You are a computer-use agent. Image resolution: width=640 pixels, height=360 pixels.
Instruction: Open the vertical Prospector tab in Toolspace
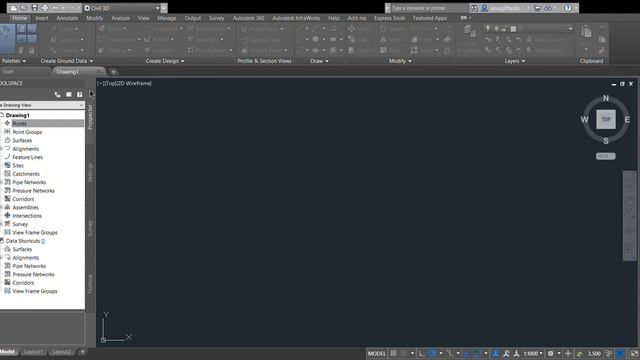(90, 117)
